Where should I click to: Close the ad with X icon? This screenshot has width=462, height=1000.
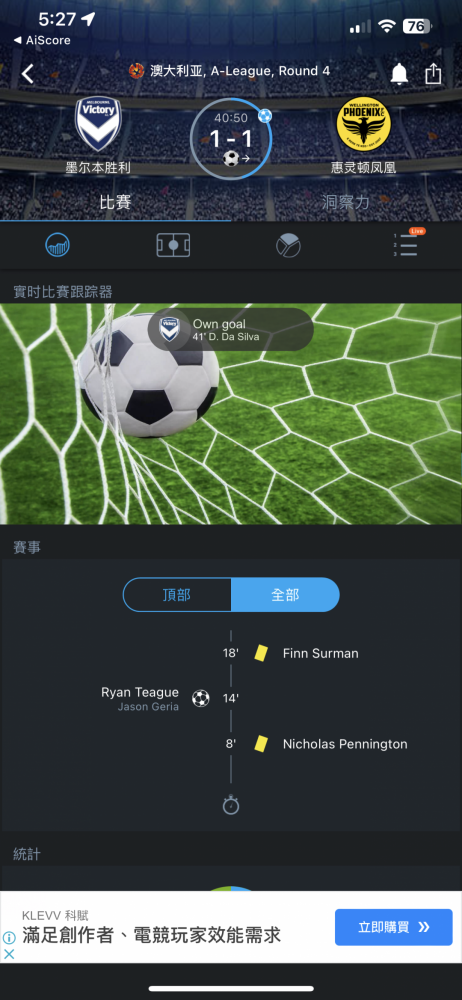pyautogui.click(x=9, y=954)
